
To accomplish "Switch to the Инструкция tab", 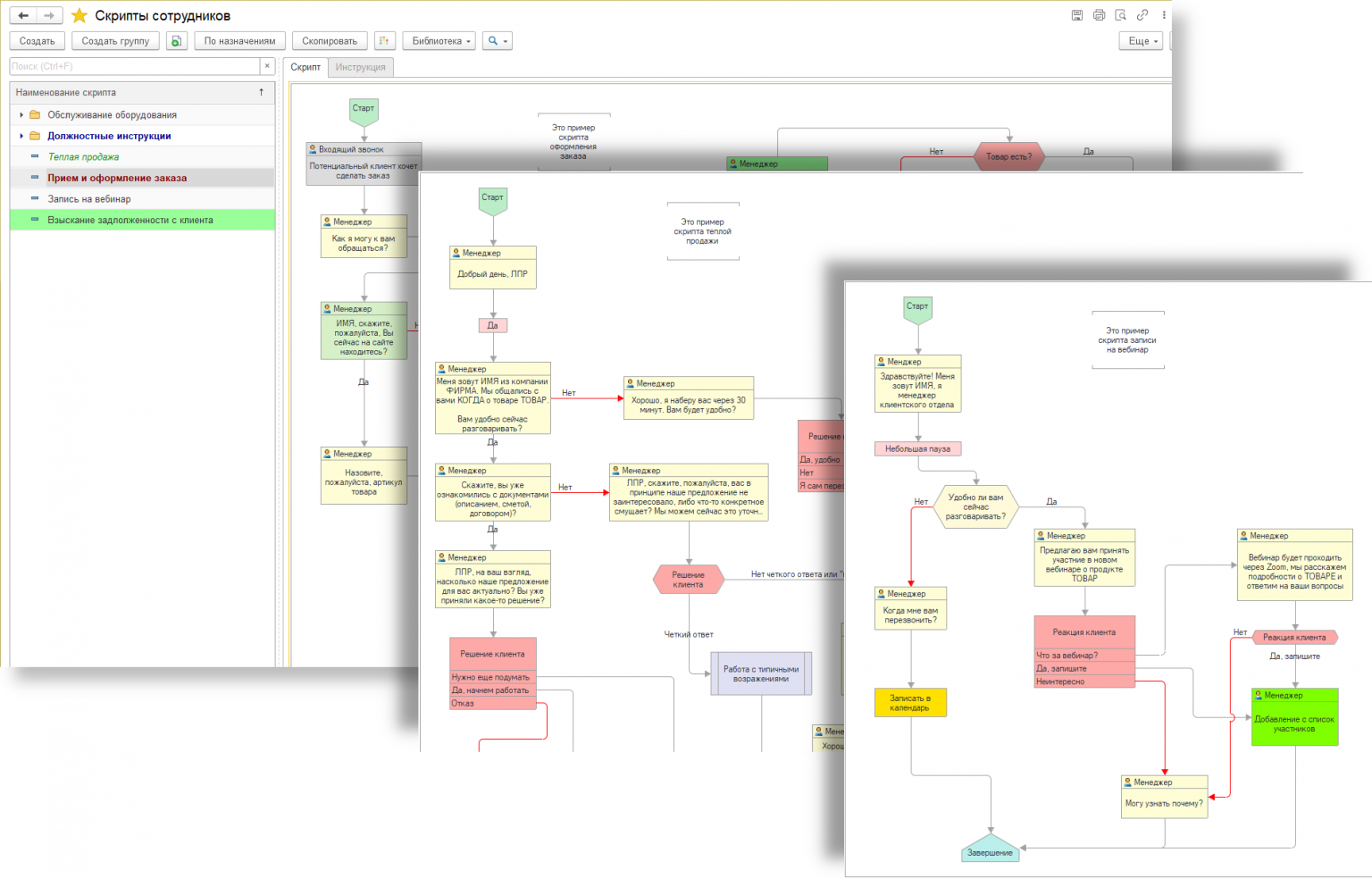I will click(x=360, y=67).
